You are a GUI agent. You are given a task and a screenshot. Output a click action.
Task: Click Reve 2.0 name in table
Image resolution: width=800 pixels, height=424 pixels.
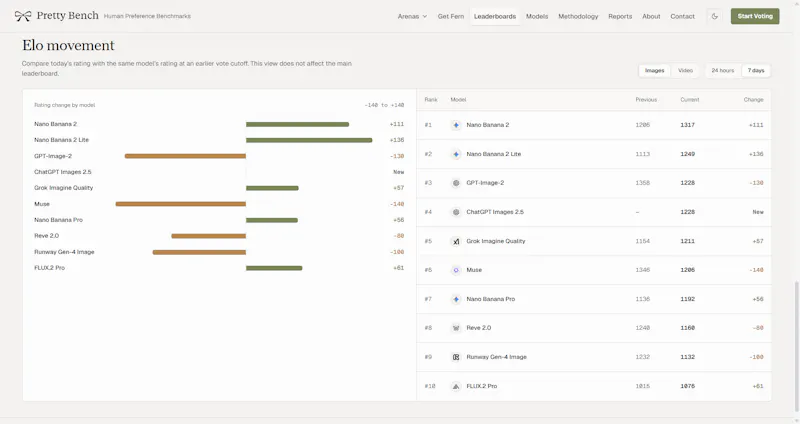click(479, 328)
